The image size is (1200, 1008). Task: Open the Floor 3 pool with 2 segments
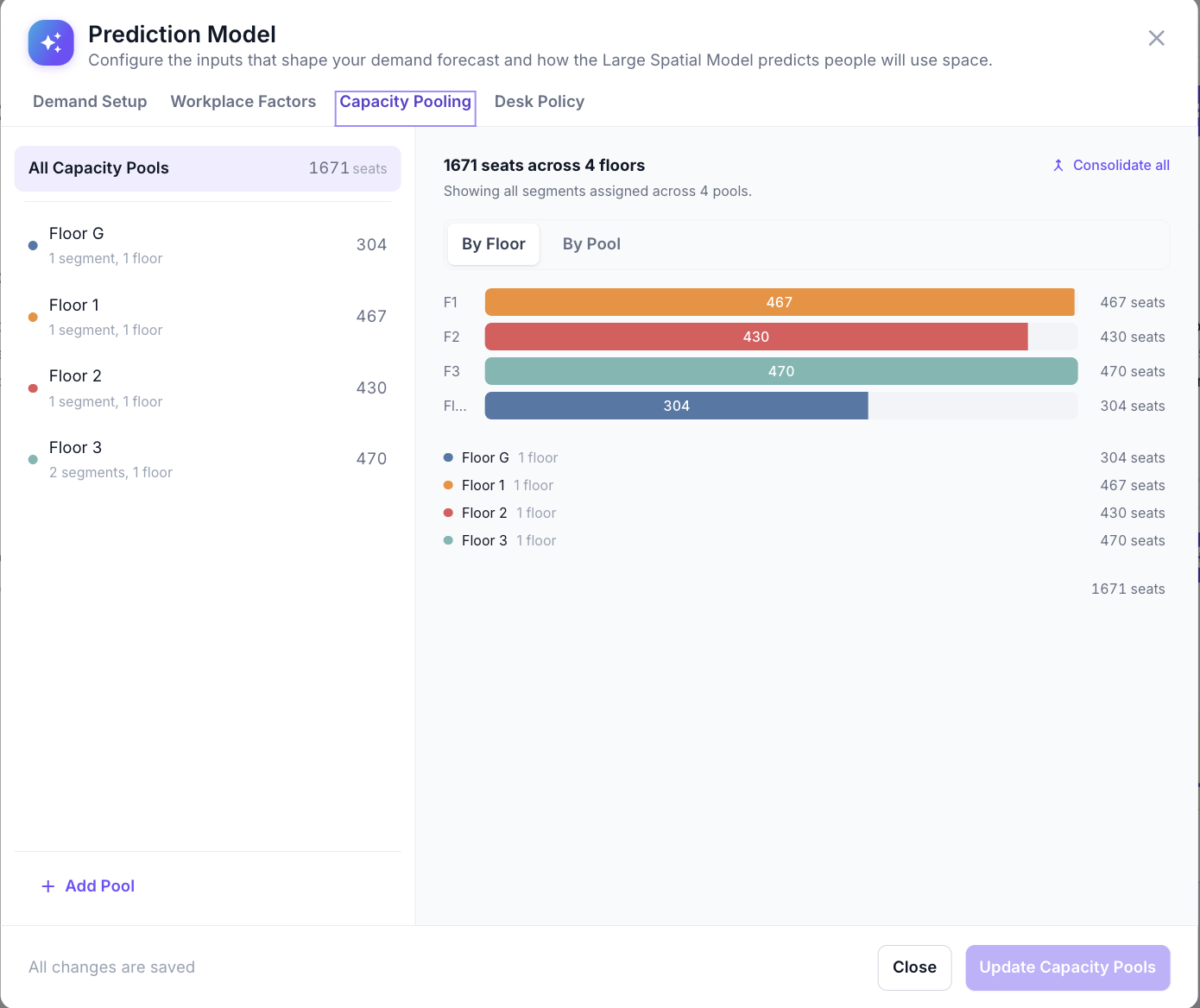[208, 459]
